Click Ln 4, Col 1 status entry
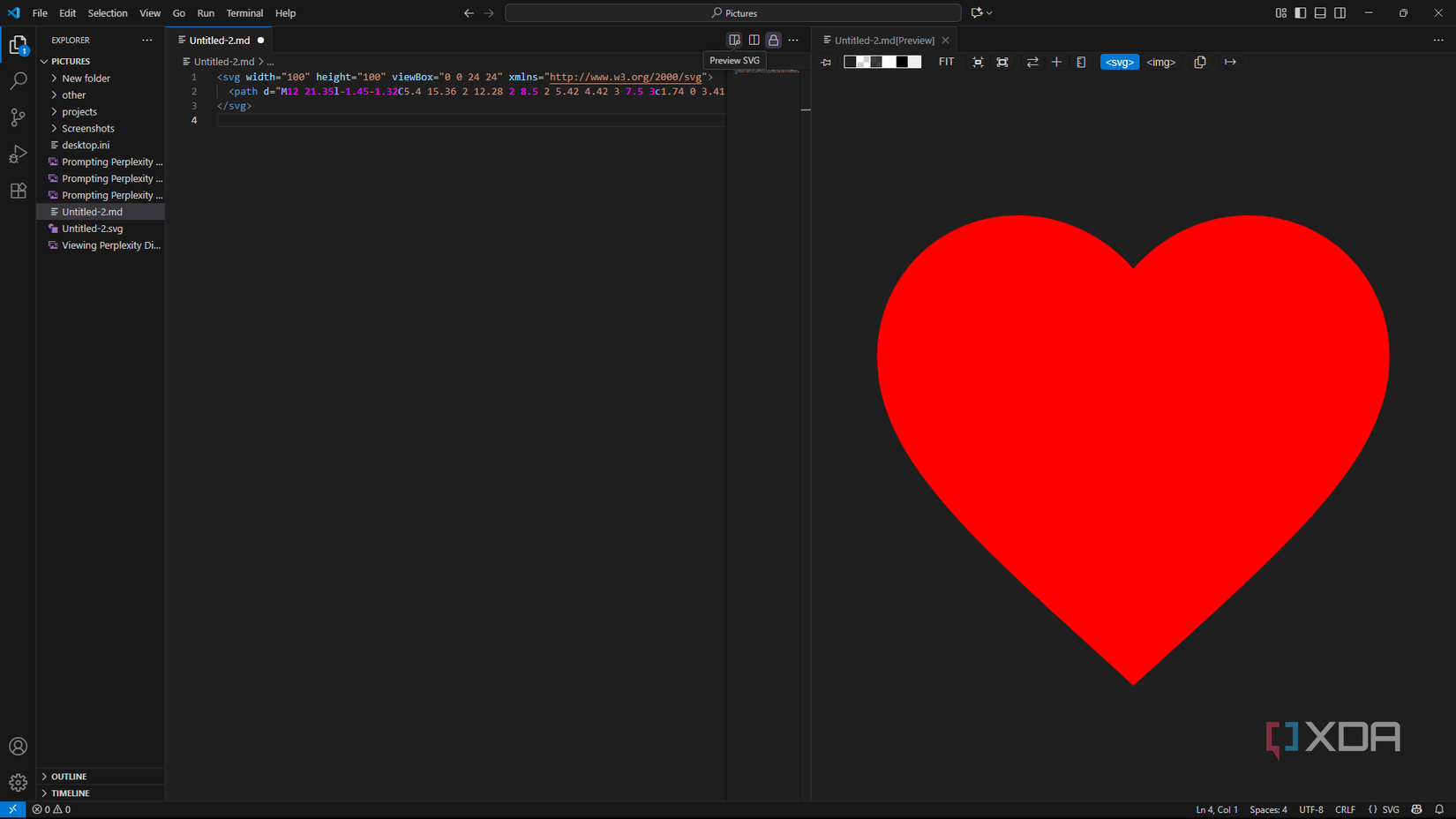The width and height of the screenshot is (1456, 819). tap(1217, 809)
